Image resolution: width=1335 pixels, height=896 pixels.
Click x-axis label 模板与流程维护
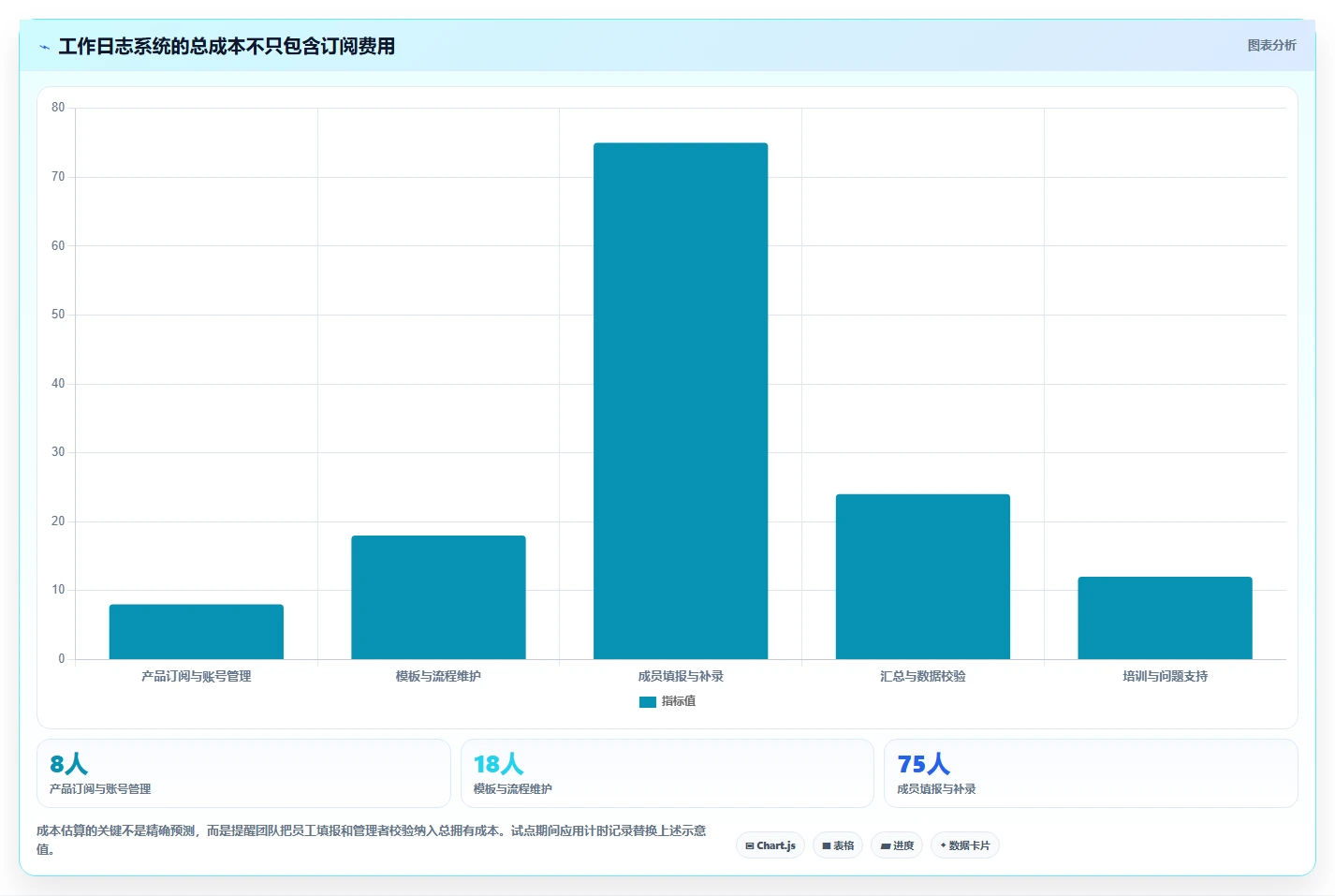(438, 676)
